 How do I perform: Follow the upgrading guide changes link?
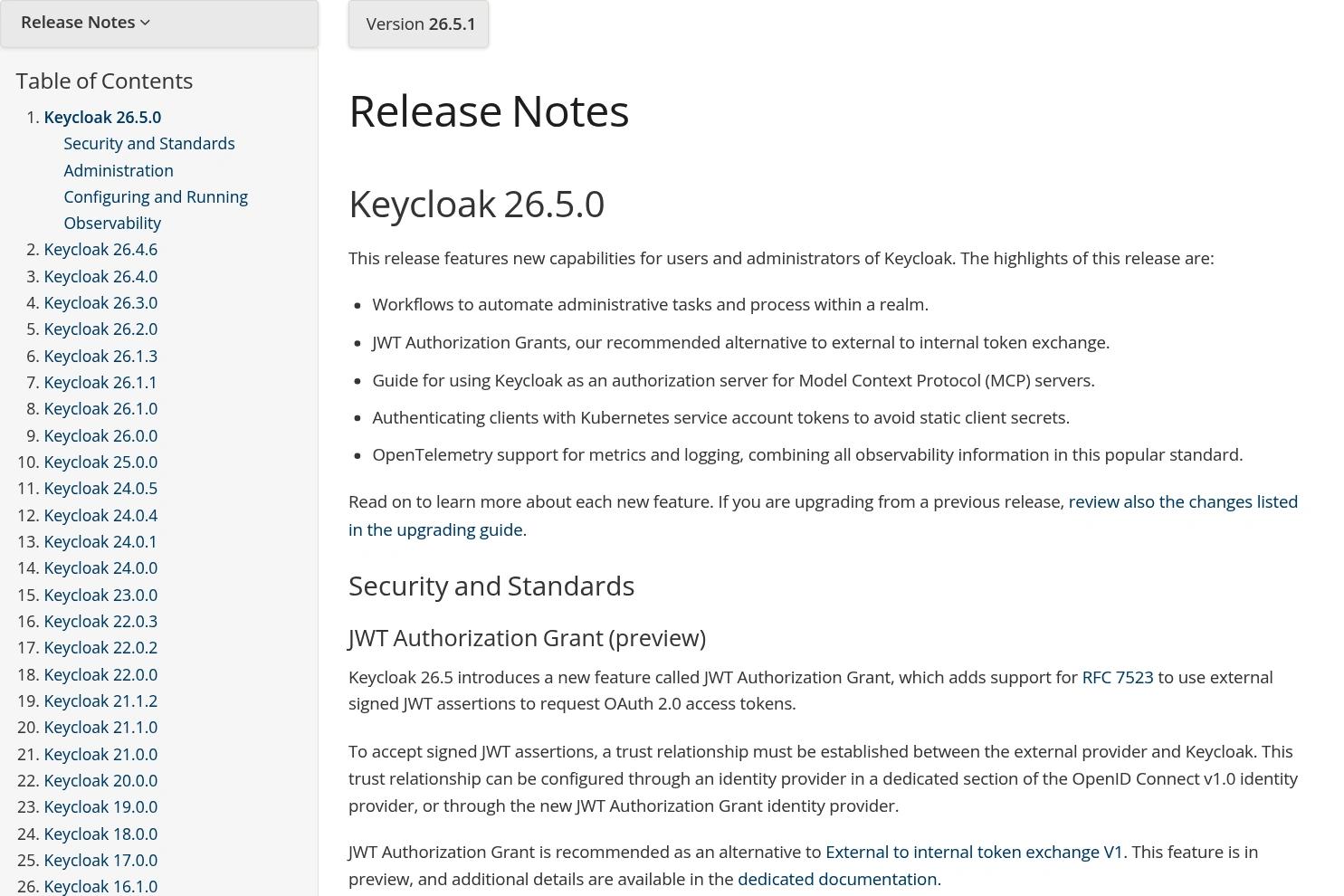pyautogui.click(x=823, y=515)
